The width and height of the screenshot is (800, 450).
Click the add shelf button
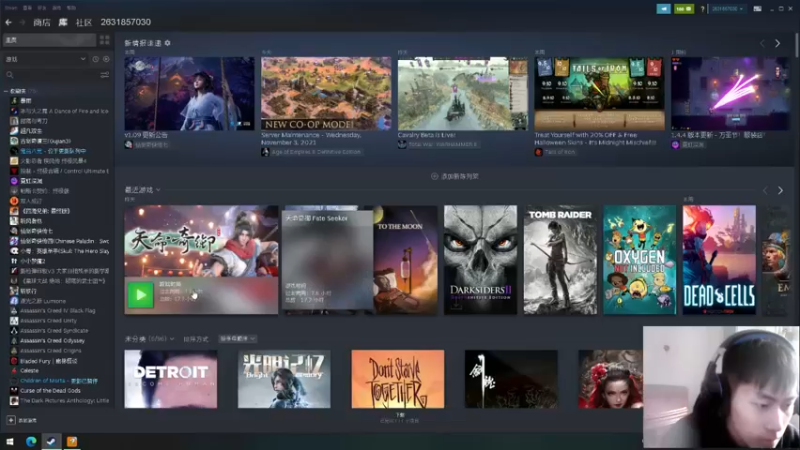(x=455, y=177)
